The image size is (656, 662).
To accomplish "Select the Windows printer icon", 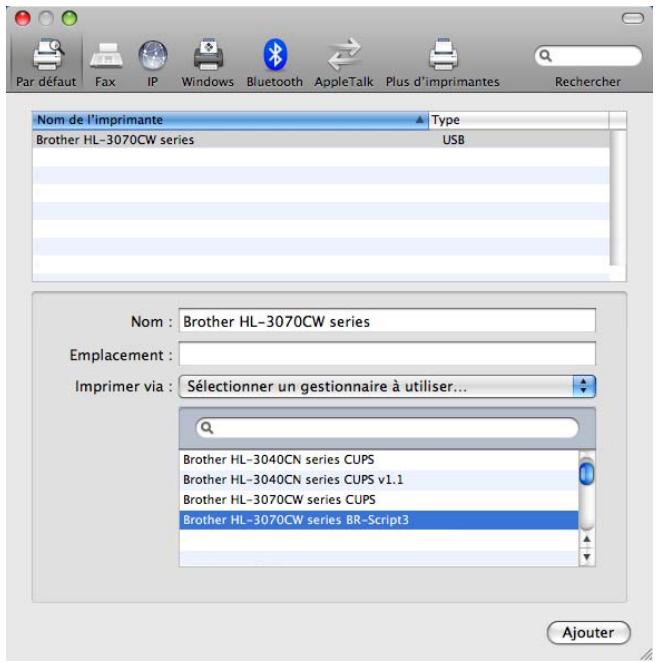I will (209, 54).
